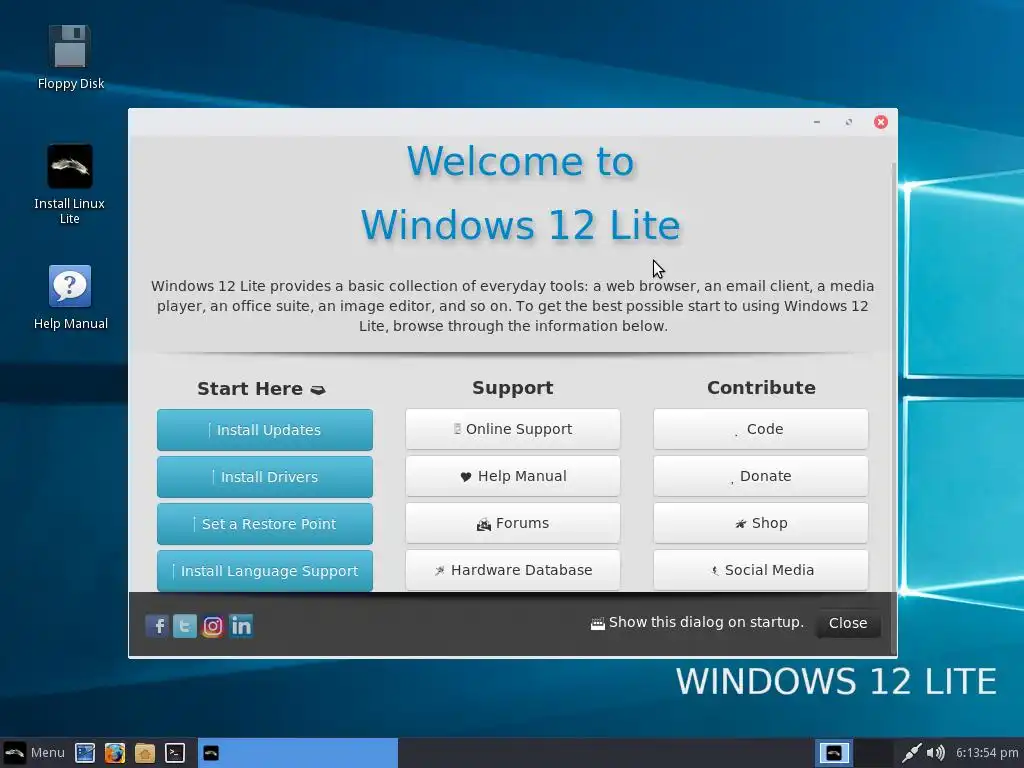Click the dialog's vertical scrollbar
Image resolution: width=1024 pixels, height=768 pixels.
point(894,408)
